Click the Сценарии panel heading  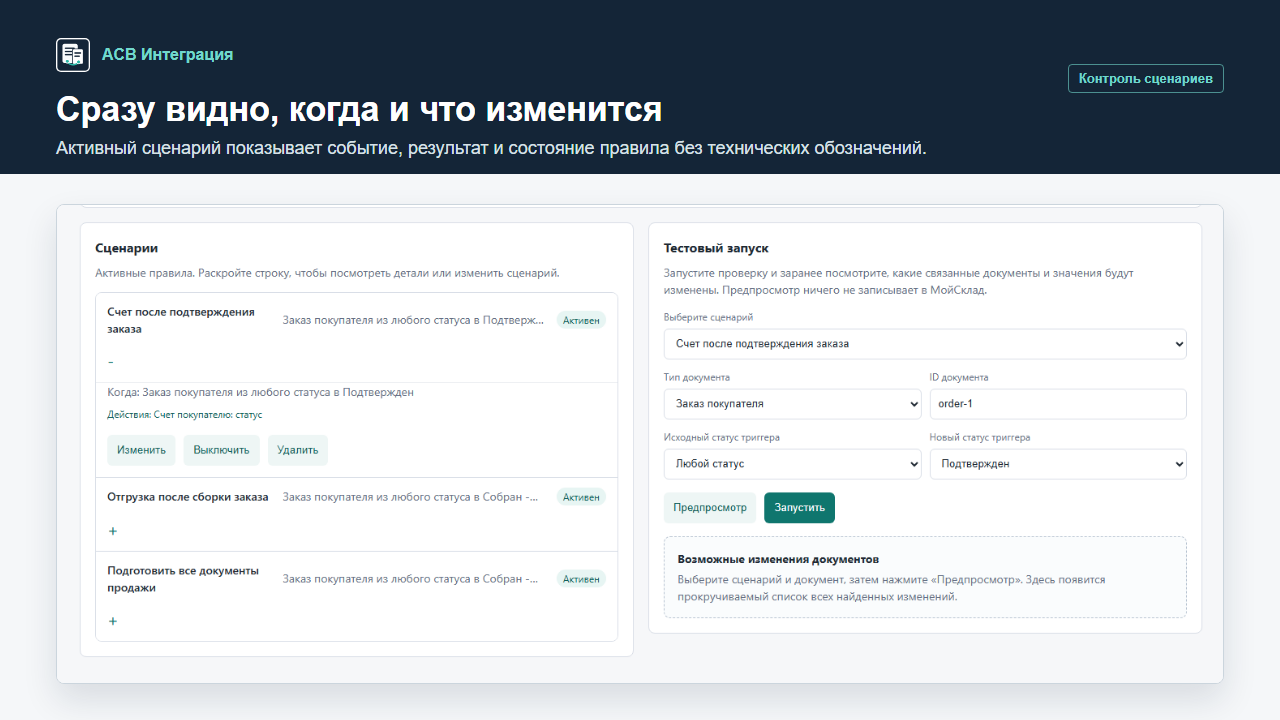[127, 248]
